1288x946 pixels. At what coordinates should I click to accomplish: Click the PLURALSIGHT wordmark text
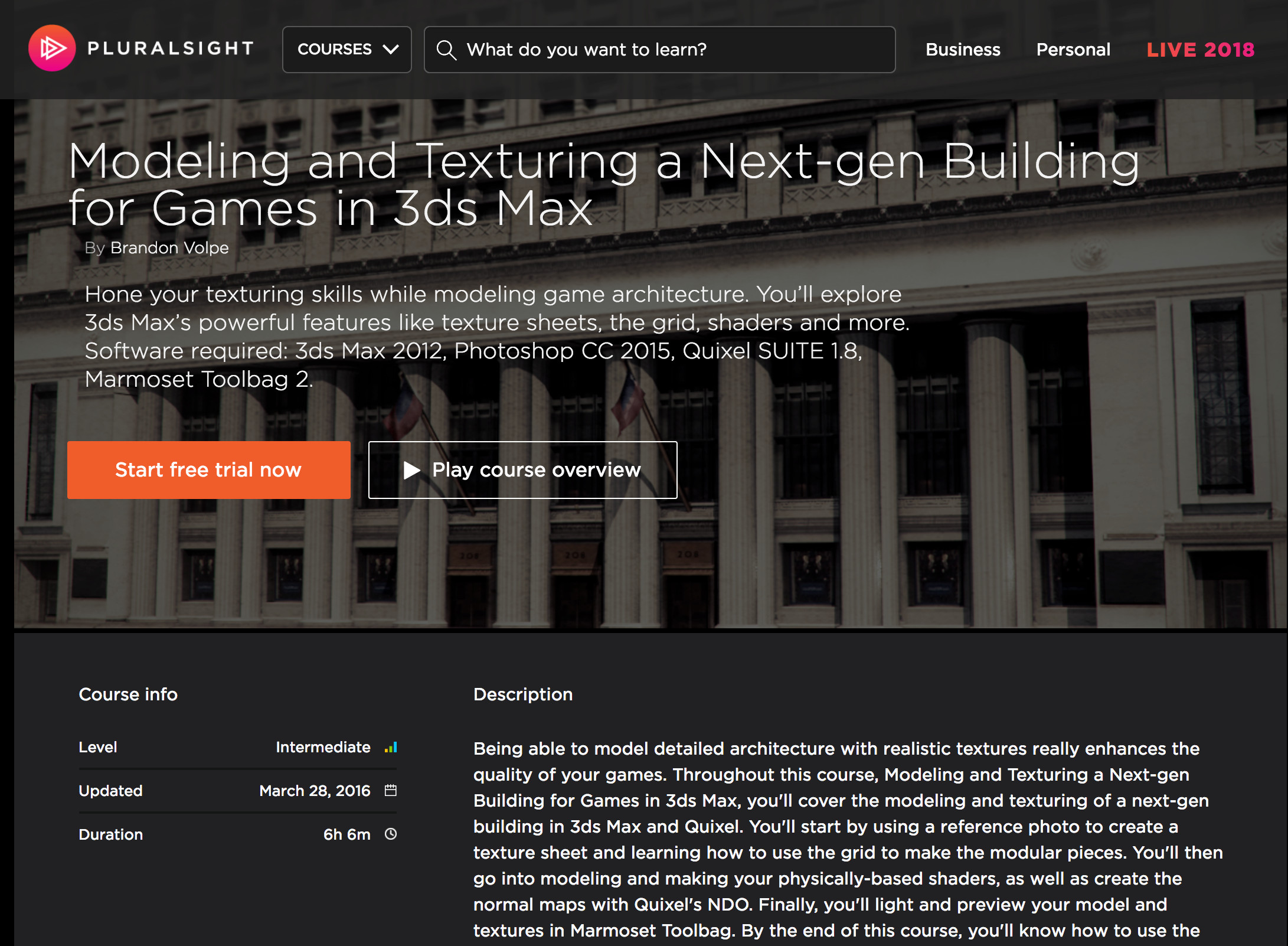coord(171,48)
